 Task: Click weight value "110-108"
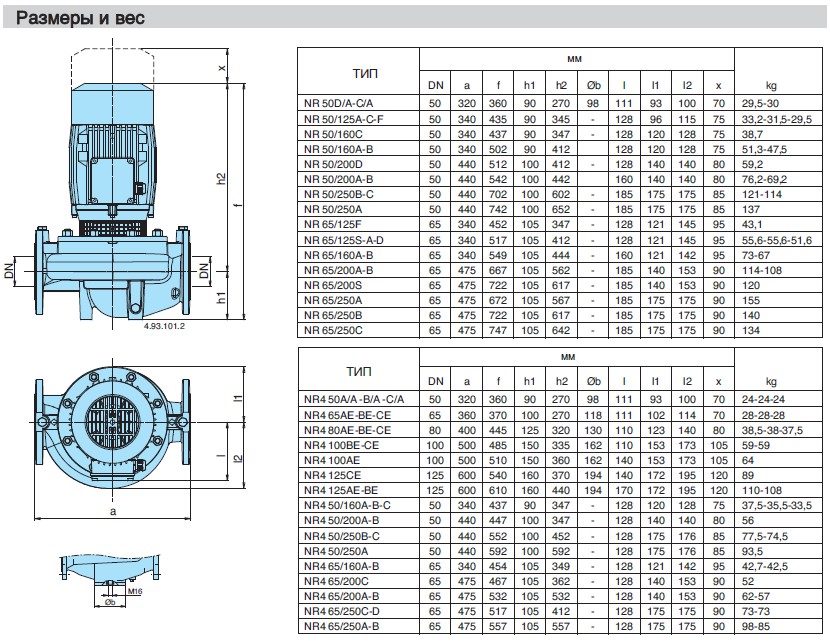click(761, 491)
